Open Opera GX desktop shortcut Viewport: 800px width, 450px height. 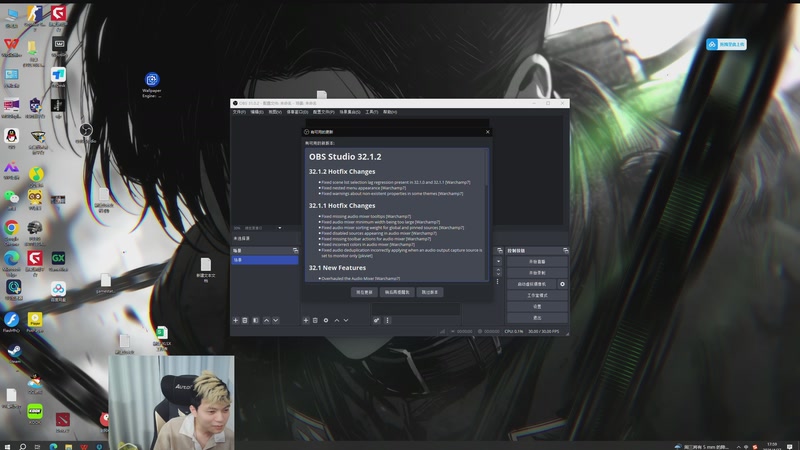pos(58,261)
